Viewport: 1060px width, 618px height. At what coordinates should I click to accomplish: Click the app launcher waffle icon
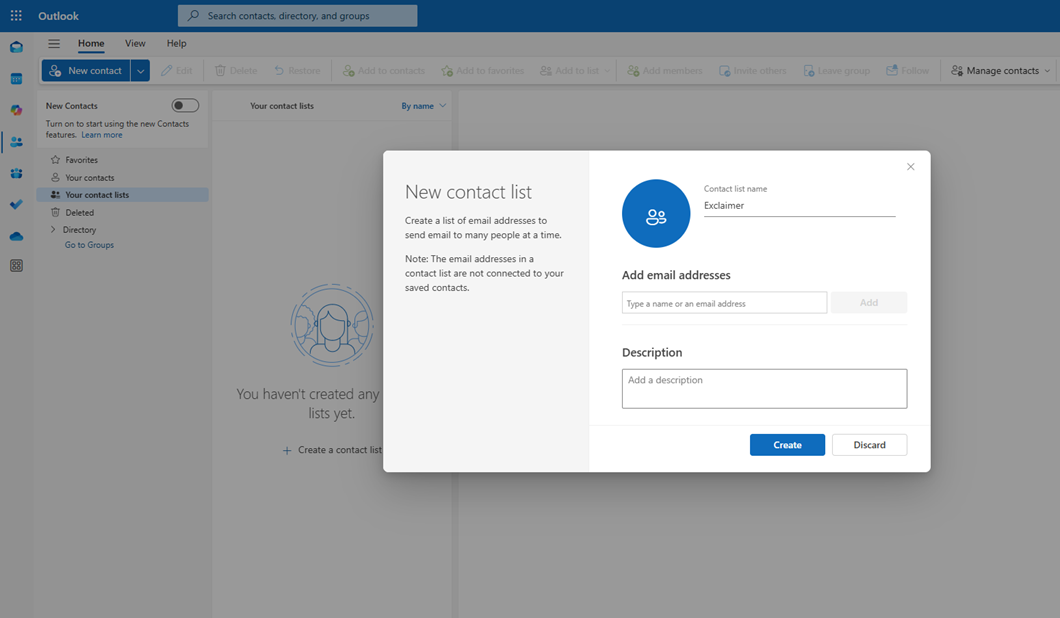click(x=14, y=15)
